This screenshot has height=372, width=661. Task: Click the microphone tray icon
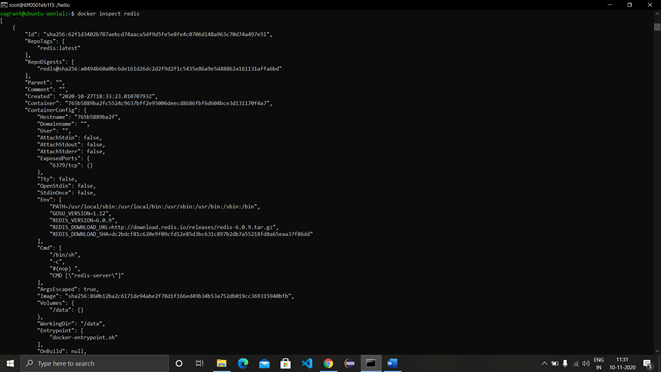[x=565, y=363]
